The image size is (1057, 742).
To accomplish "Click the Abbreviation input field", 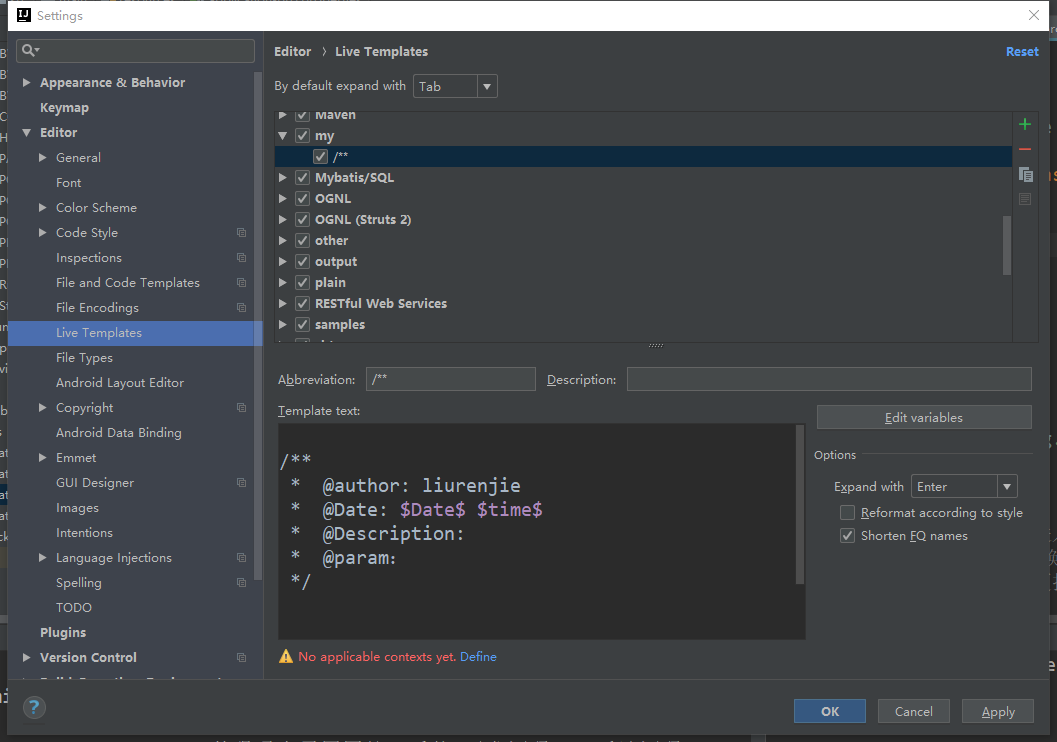I will tap(451, 379).
